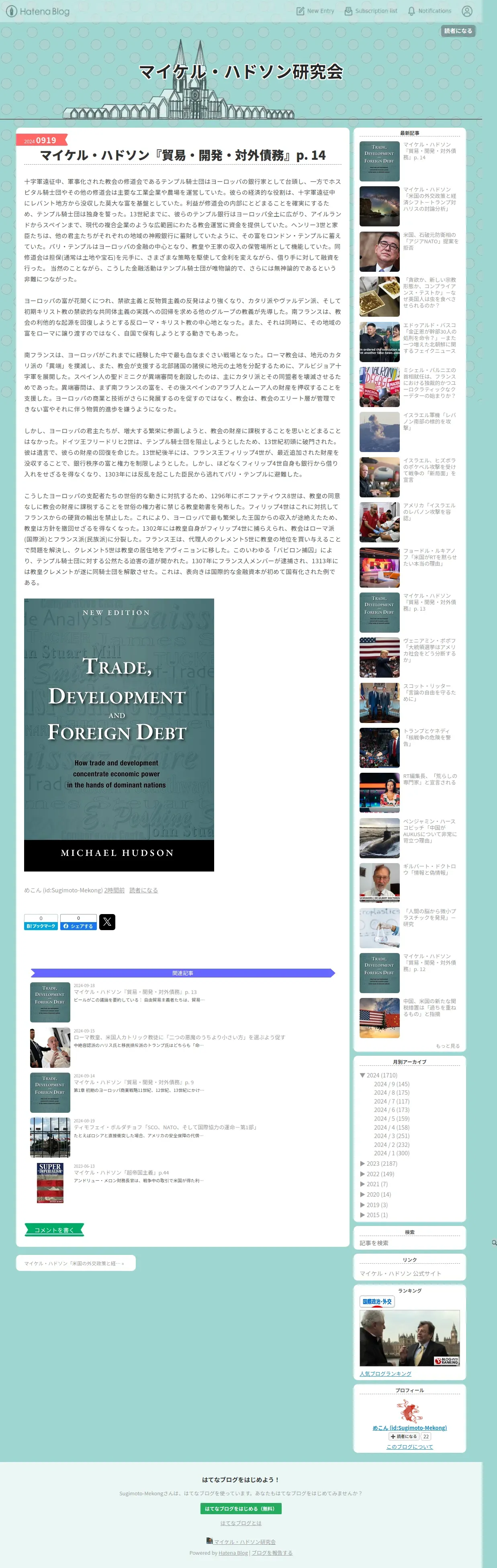The width and height of the screenshot is (497, 1568).
Task: Click the search magnifier icon
Action: click(x=494, y=1243)
